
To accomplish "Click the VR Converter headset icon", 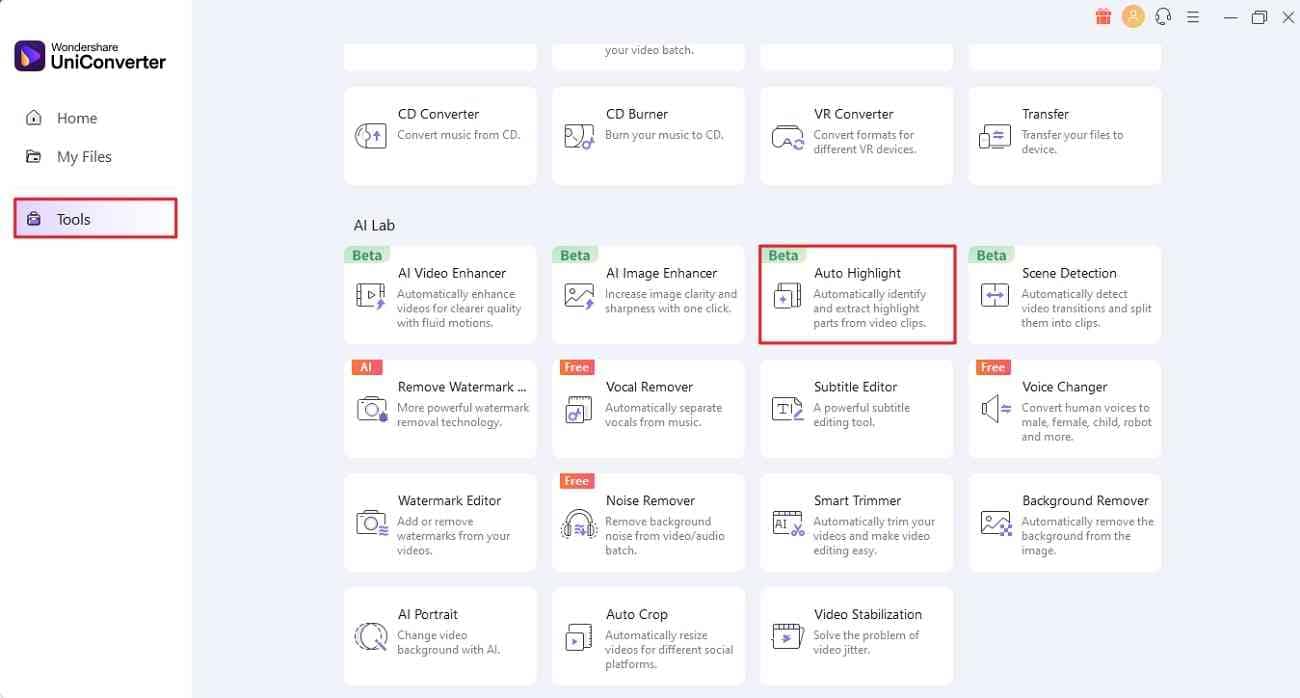I will pos(787,136).
